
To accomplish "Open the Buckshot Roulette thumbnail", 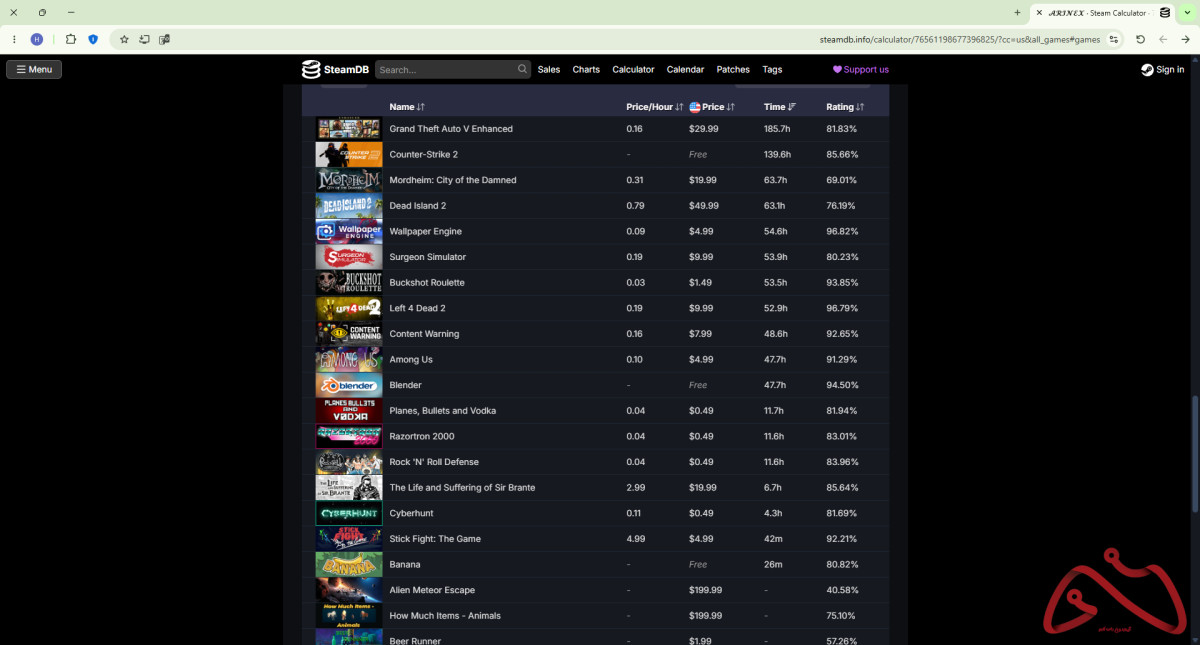I will tap(349, 282).
